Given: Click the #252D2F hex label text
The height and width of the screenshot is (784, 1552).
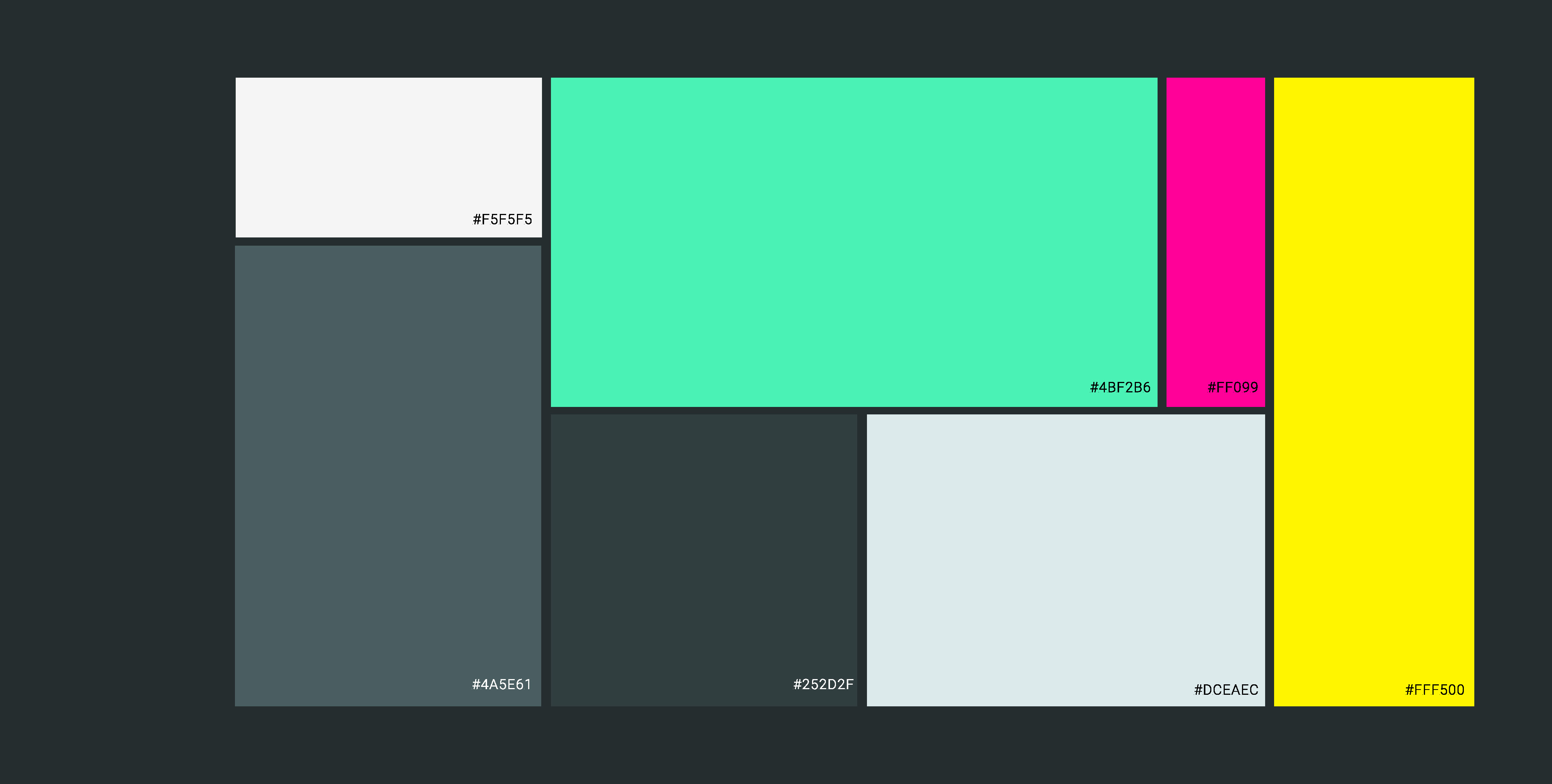Looking at the screenshot, I should (x=823, y=684).
